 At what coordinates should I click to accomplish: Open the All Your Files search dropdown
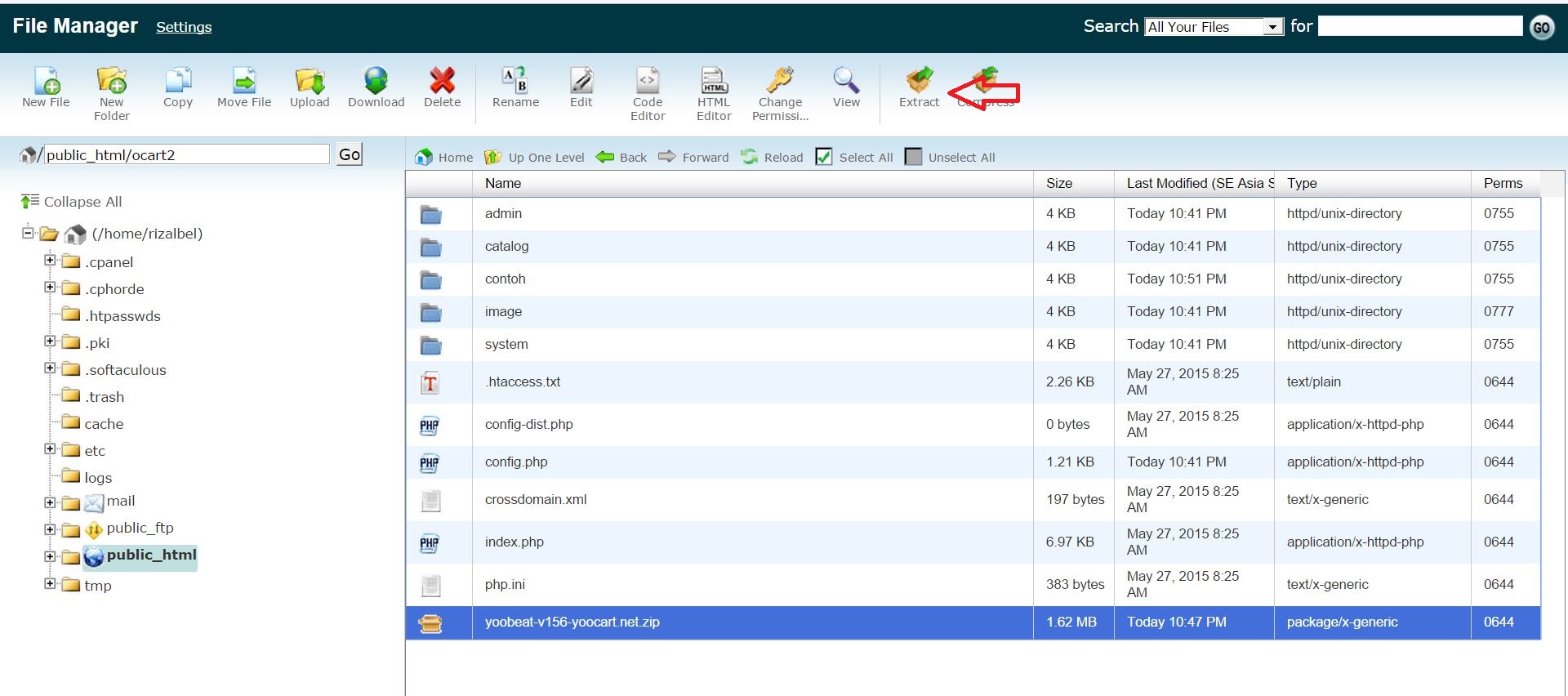pyautogui.click(x=1214, y=27)
